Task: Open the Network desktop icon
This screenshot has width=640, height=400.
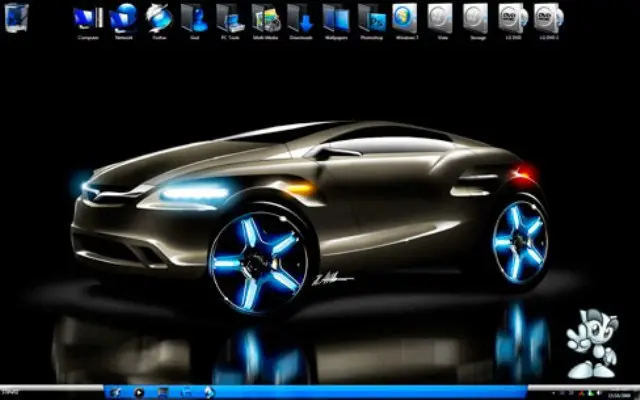Action: point(124,21)
